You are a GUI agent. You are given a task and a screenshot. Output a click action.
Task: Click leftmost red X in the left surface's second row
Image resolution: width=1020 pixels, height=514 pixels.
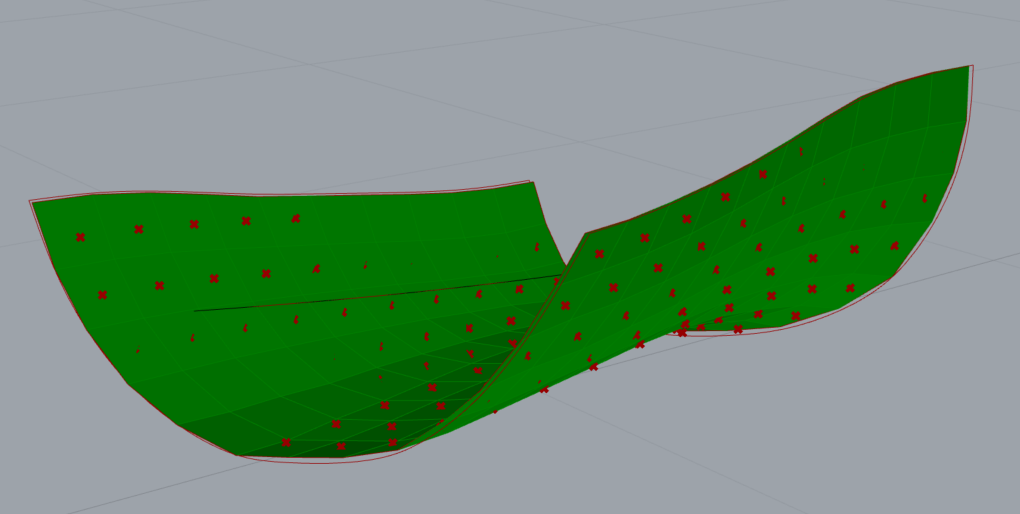pos(102,295)
